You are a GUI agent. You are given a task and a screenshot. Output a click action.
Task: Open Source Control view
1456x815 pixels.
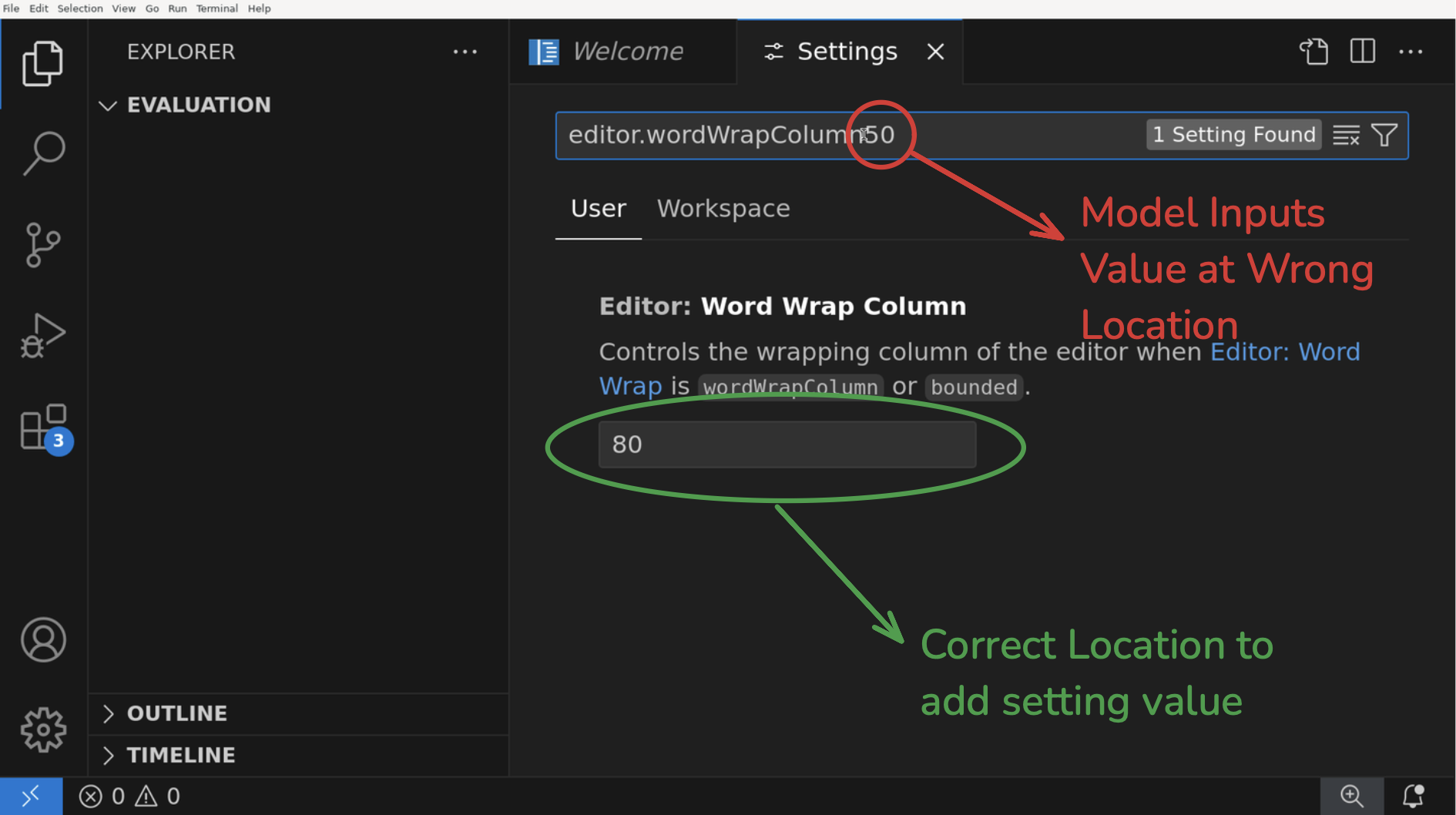(x=43, y=245)
